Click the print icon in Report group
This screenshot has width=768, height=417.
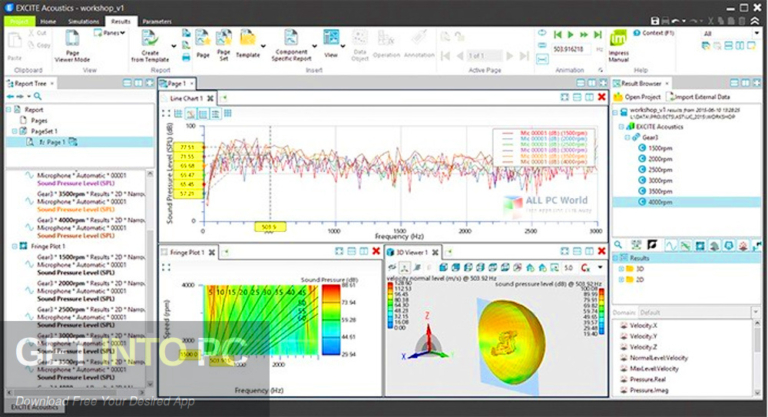186,57
